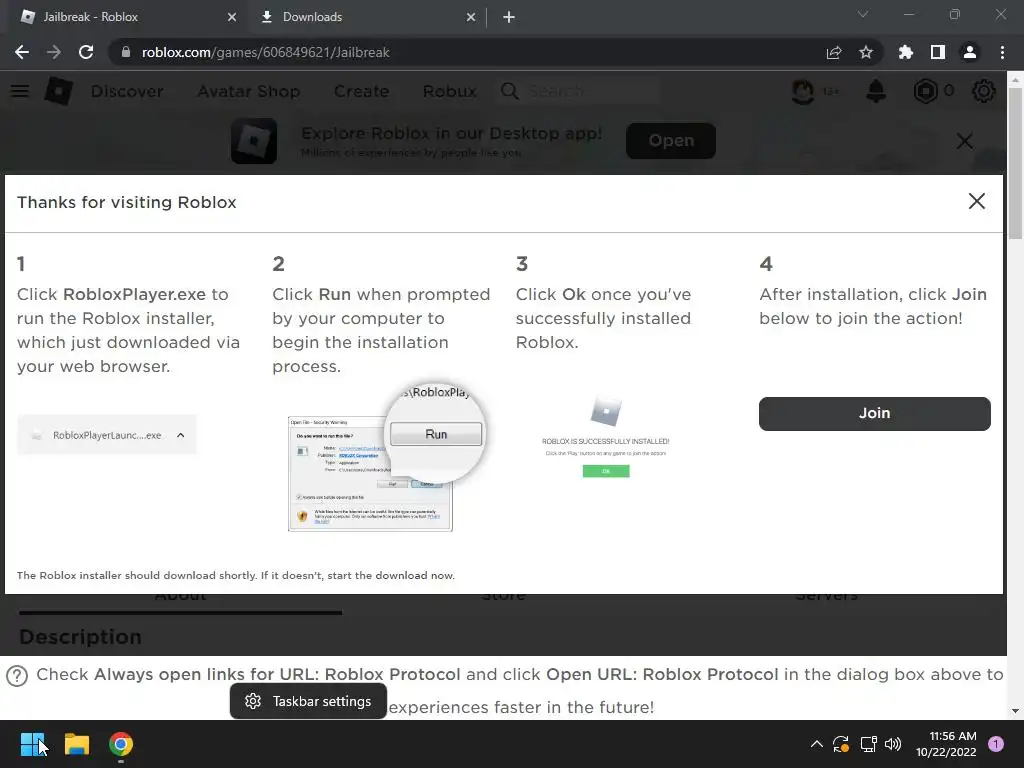Click the Join button
The image size is (1024, 768).
click(x=874, y=413)
